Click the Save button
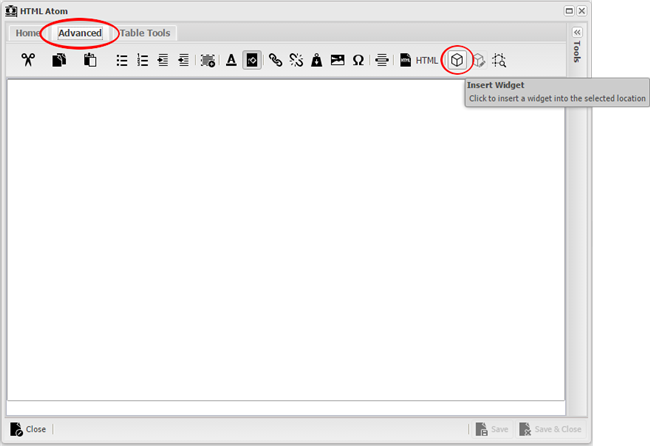The height and width of the screenshot is (446, 650). click(x=492, y=429)
